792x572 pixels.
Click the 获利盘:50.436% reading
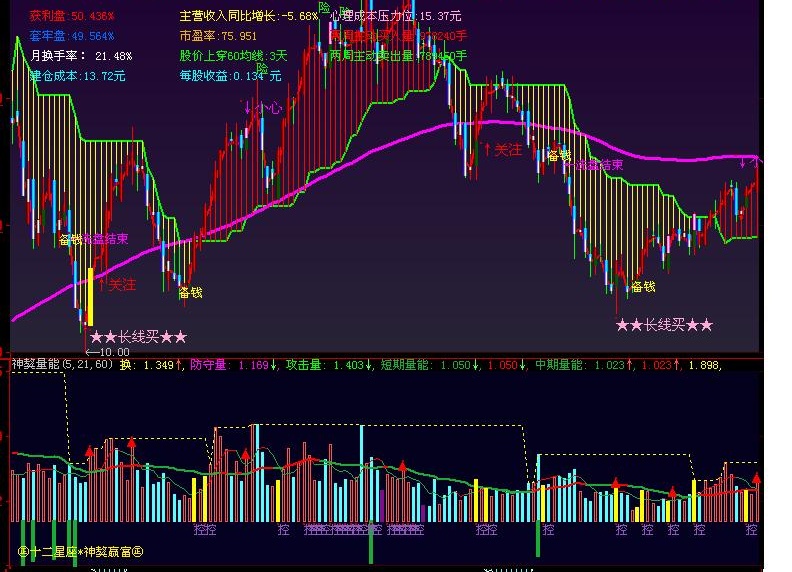click(x=72, y=16)
